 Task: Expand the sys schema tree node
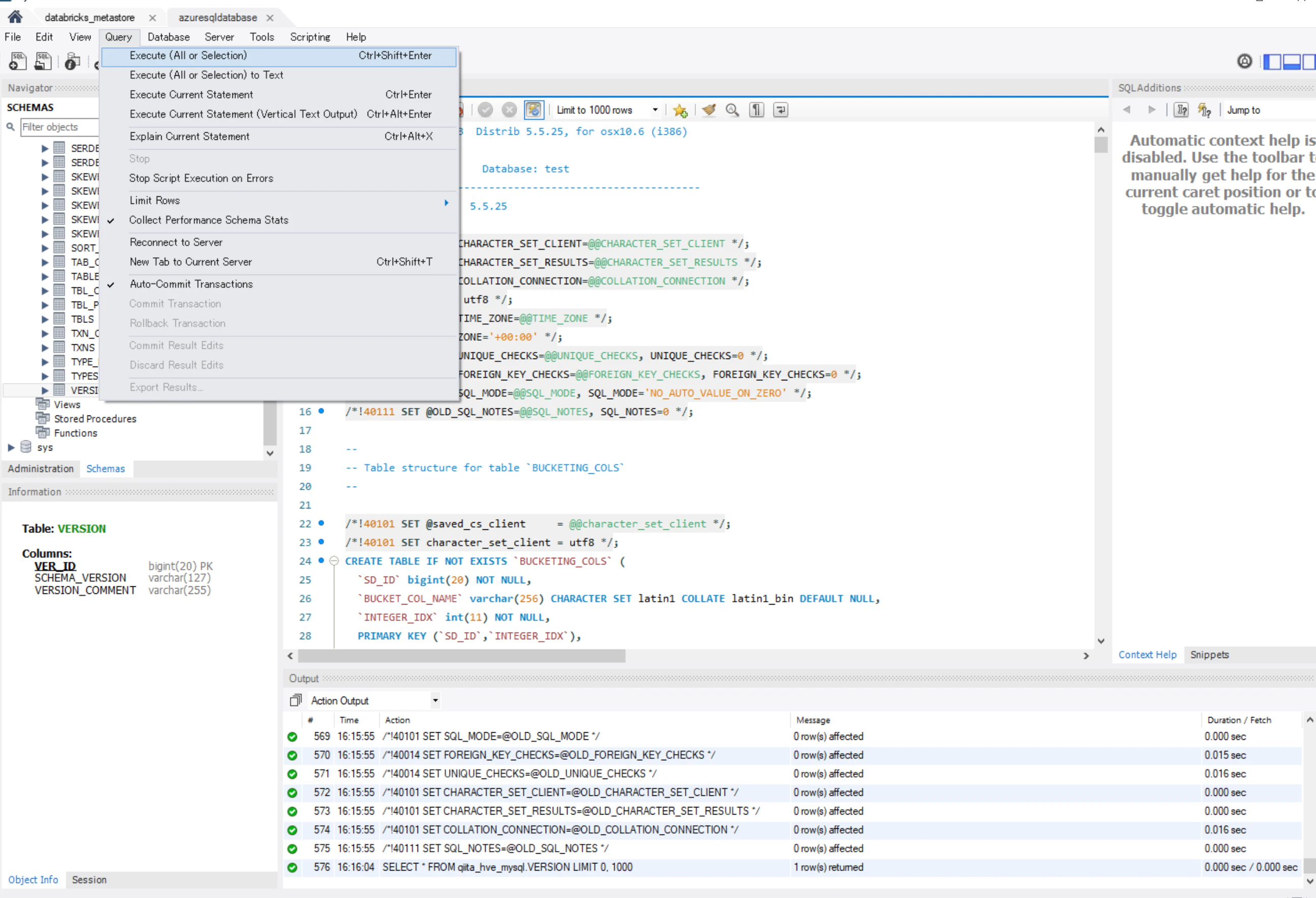11,447
